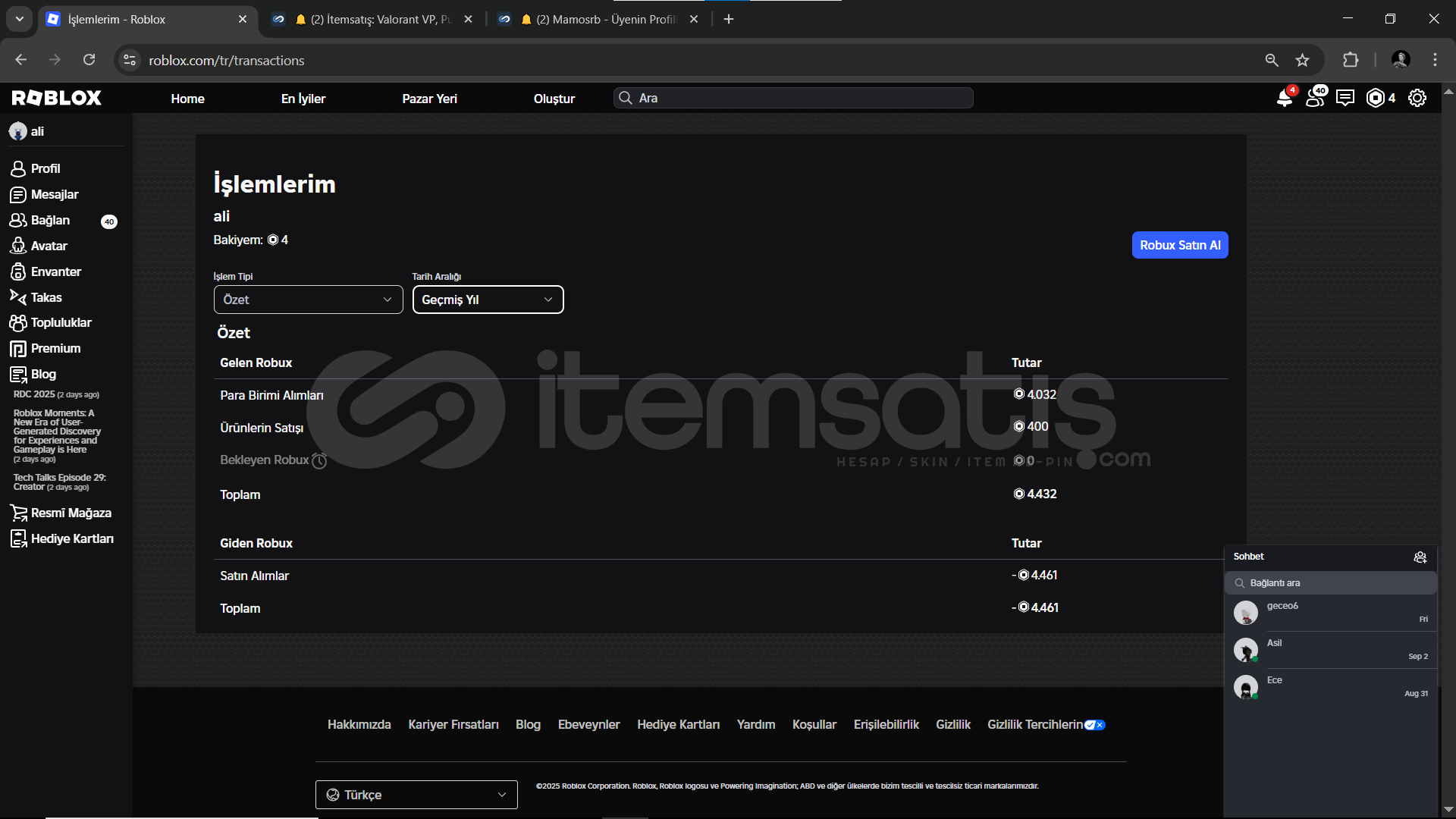1456x819 pixels.
Task: Open the notifications bell icon
Action: [x=1285, y=98]
